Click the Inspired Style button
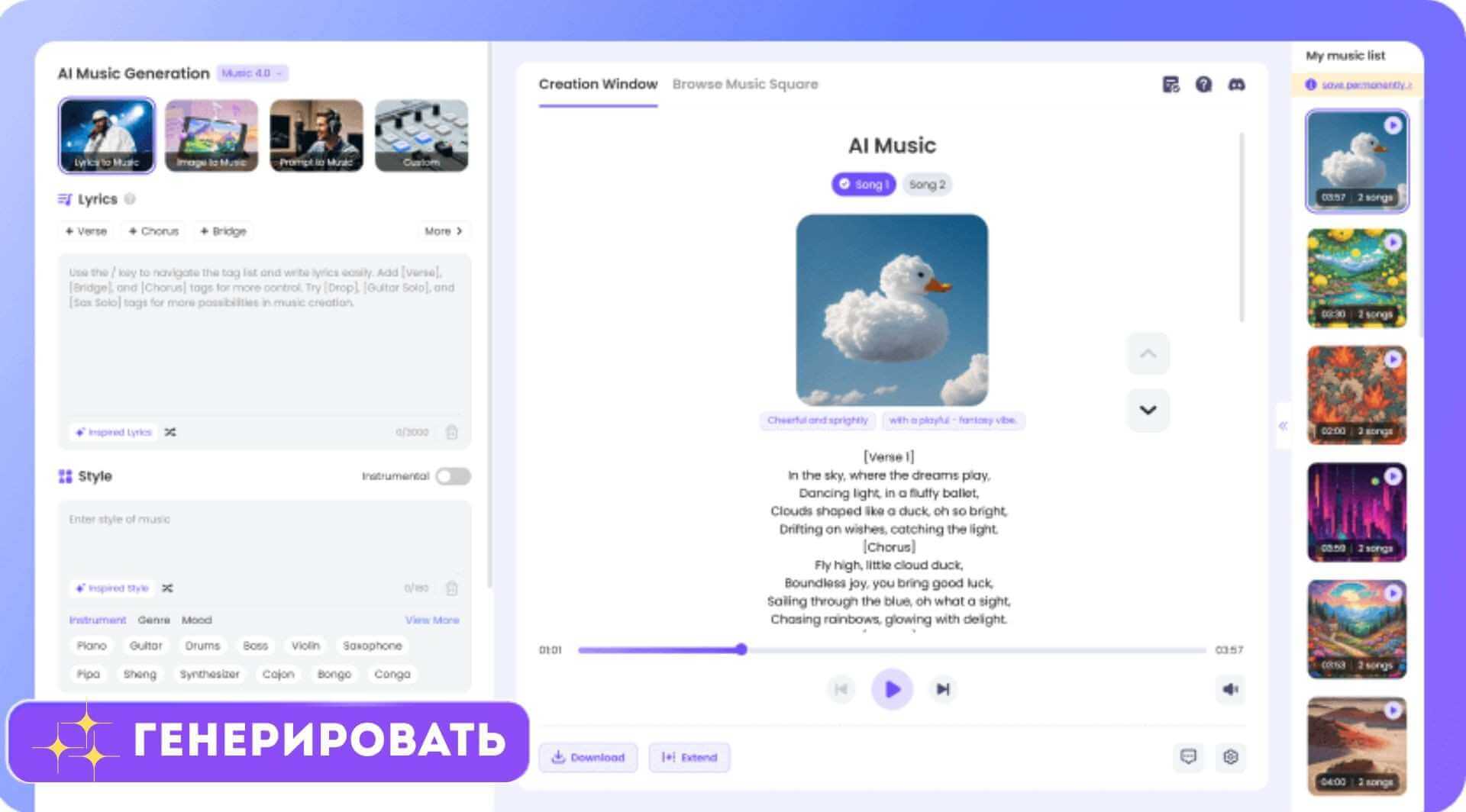Viewport: 1466px width, 812px height. [x=111, y=588]
